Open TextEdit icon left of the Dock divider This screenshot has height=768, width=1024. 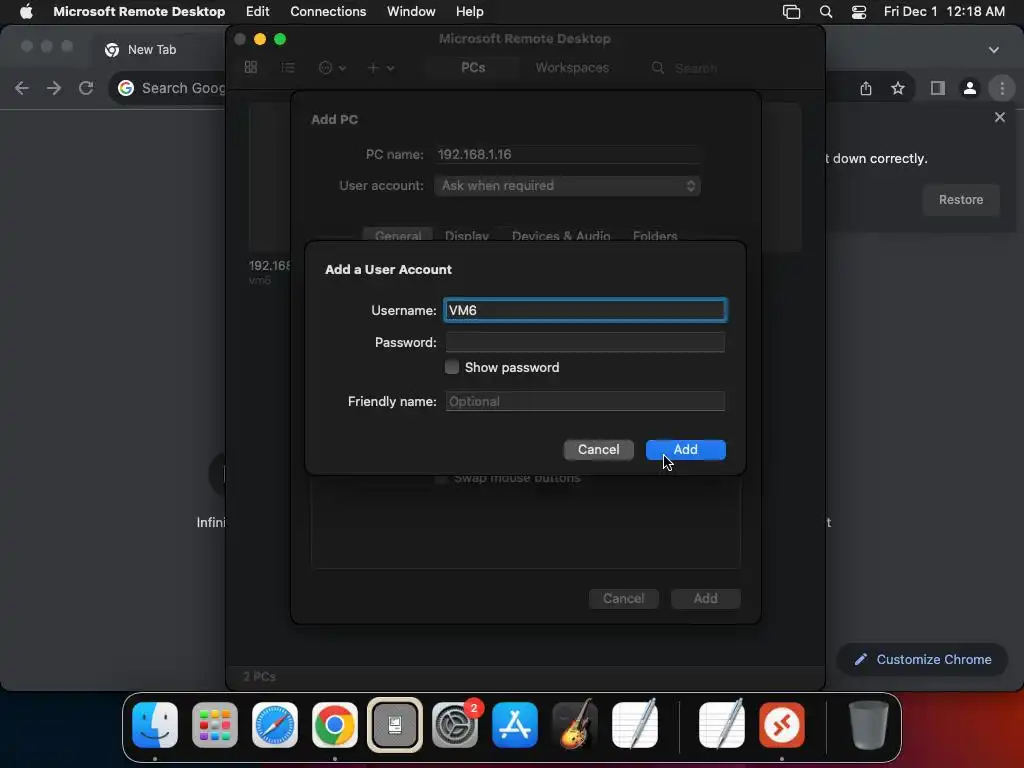point(635,724)
